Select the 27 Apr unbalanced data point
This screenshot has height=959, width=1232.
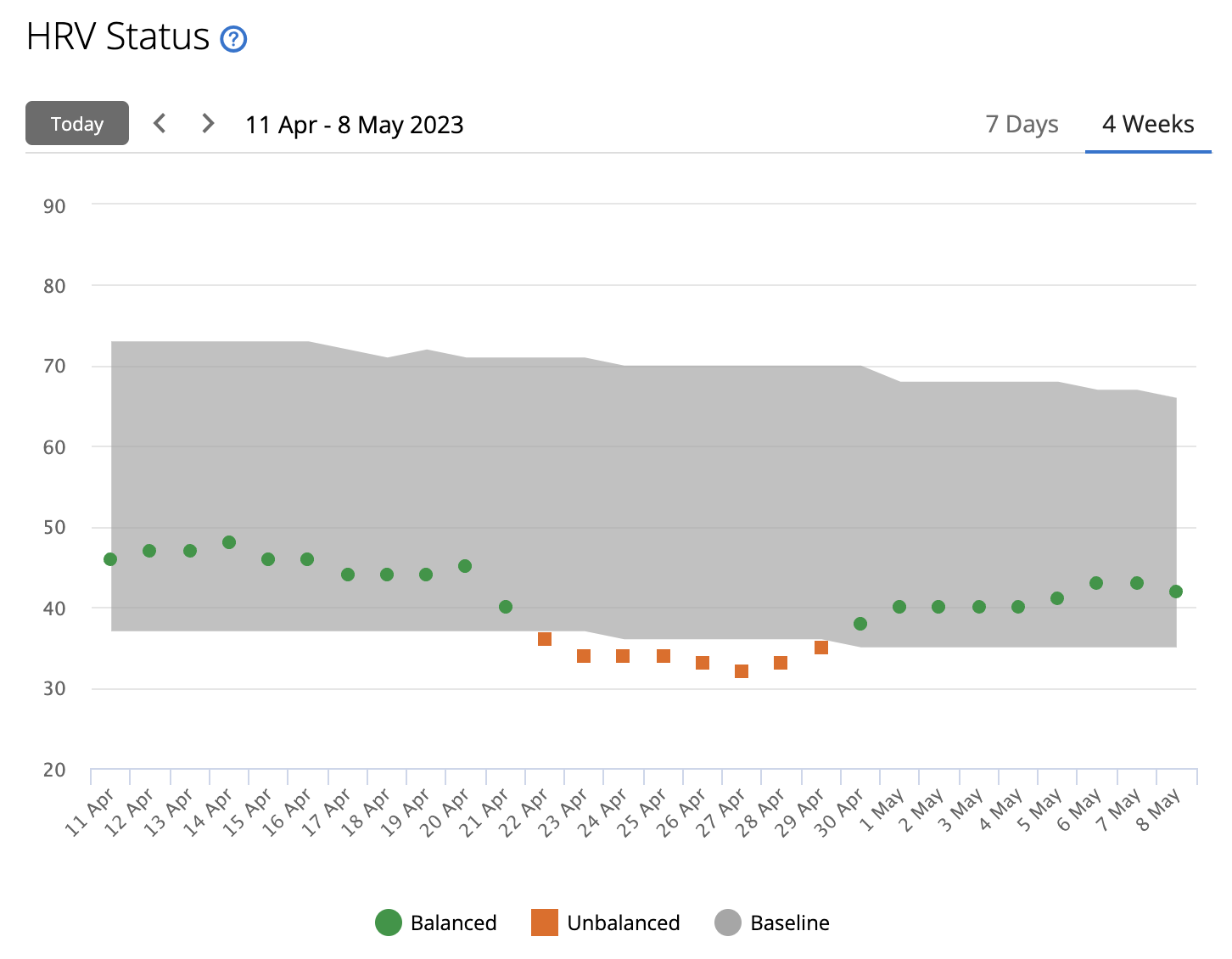pos(742,671)
